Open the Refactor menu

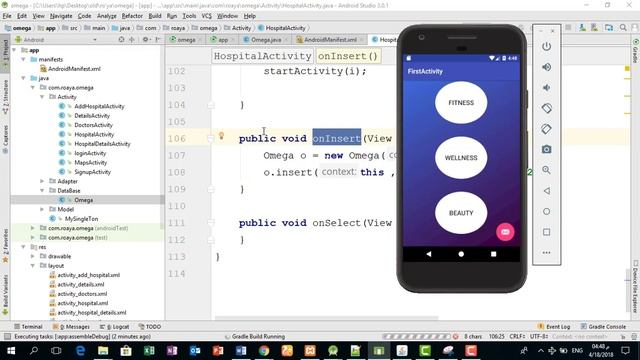pyautogui.click(x=132, y=16)
